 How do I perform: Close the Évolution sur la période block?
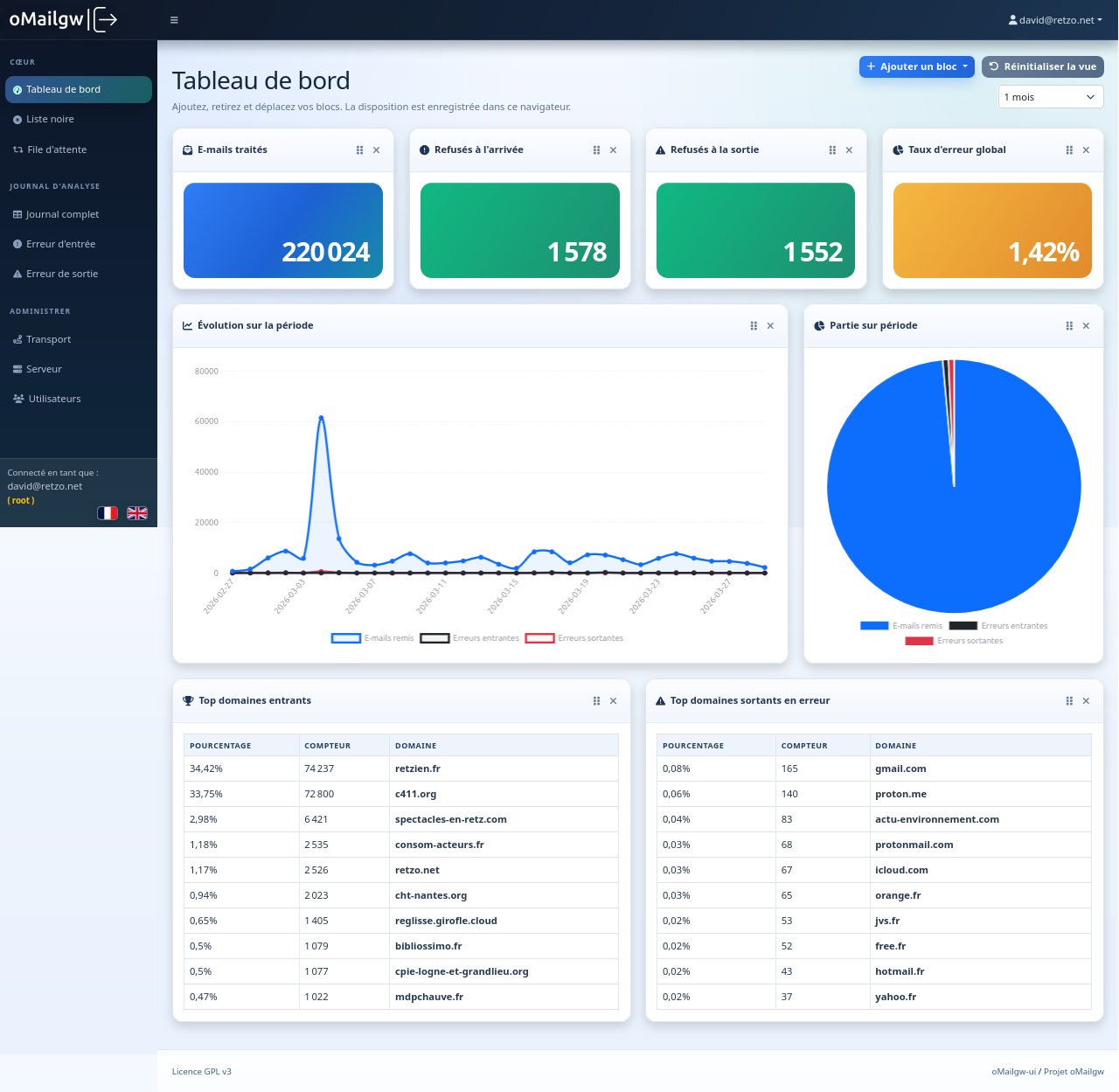770,326
